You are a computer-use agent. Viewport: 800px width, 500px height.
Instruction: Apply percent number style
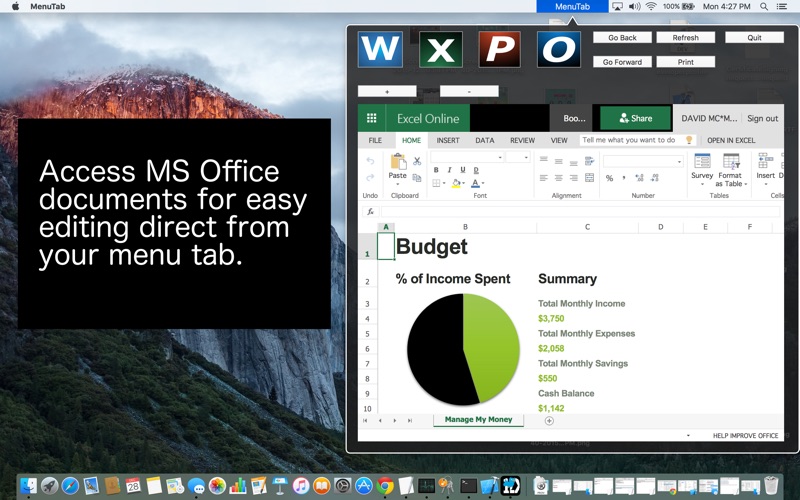click(x=609, y=178)
